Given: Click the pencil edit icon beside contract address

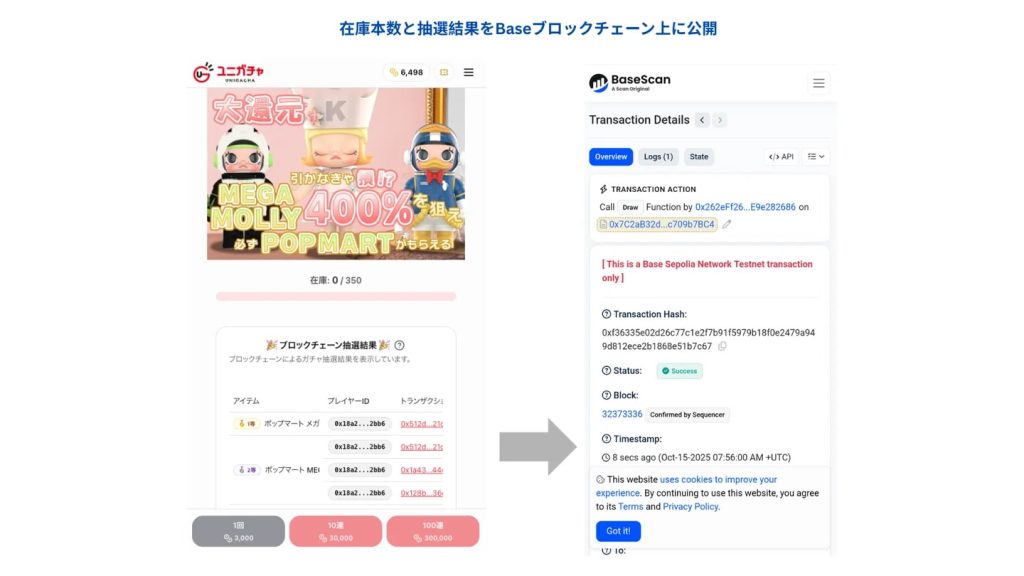Looking at the screenshot, I should tap(727, 224).
